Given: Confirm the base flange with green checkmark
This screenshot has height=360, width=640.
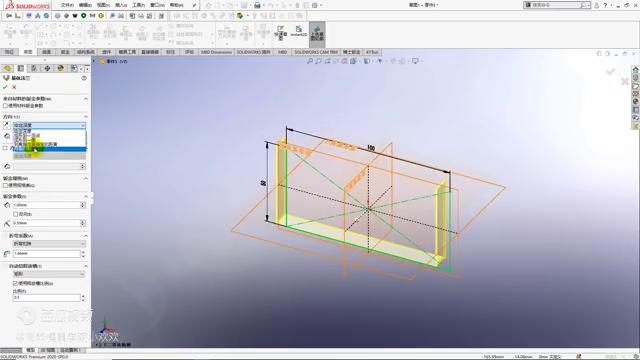Looking at the screenshot, I should (5, 87).
